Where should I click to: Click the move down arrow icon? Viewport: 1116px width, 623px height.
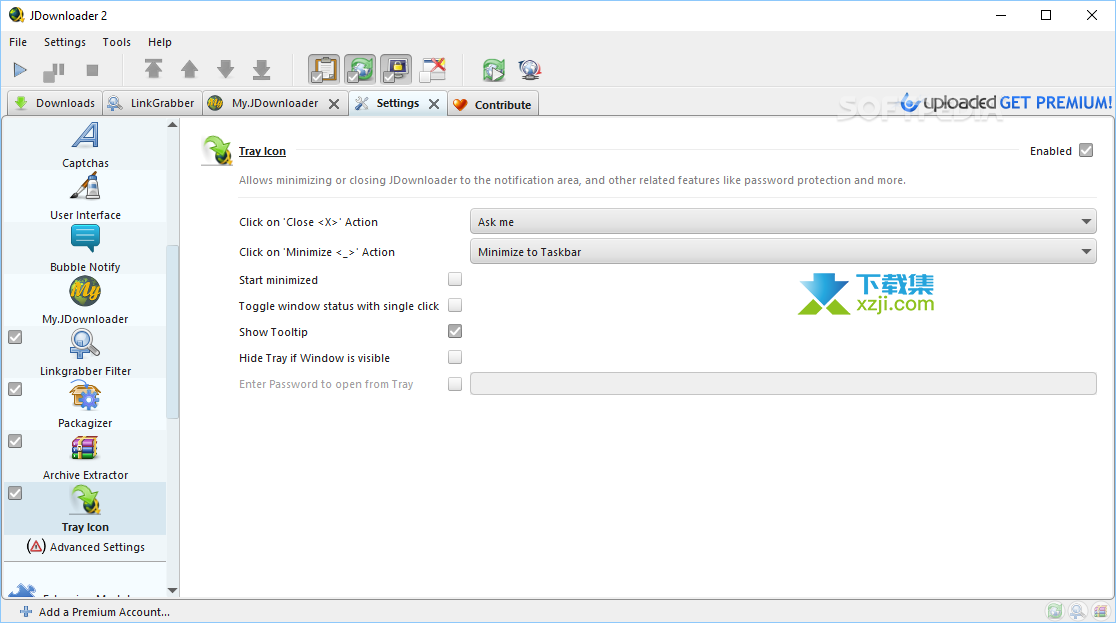226,69
